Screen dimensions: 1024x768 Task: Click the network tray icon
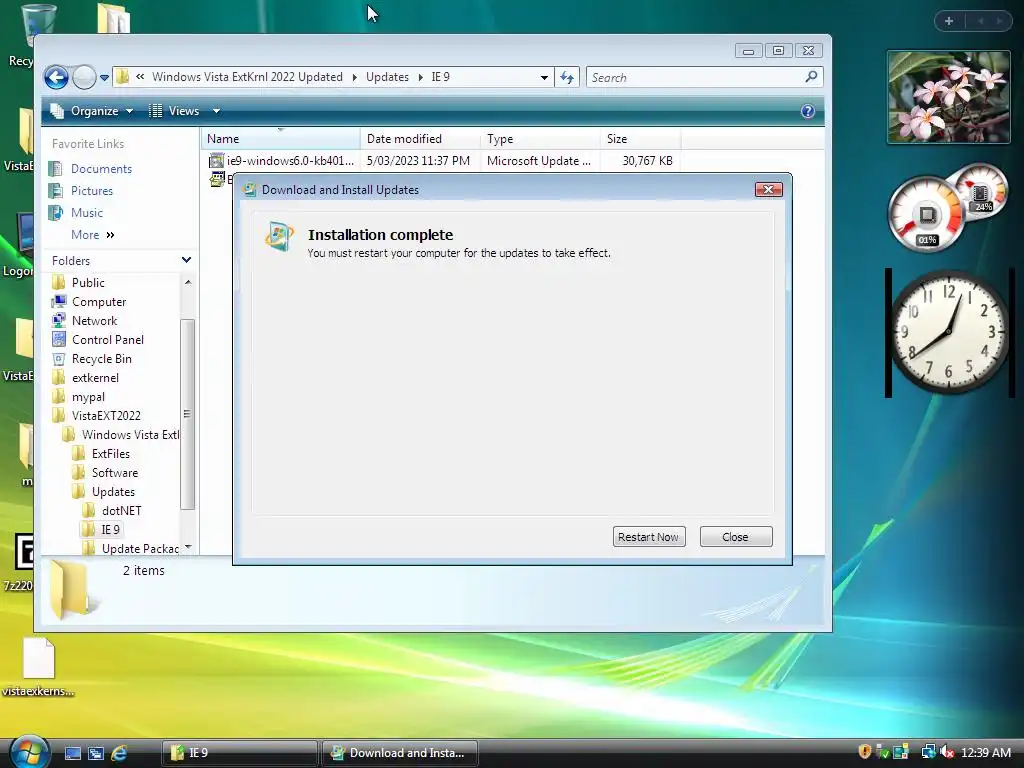tap(928, 752)
